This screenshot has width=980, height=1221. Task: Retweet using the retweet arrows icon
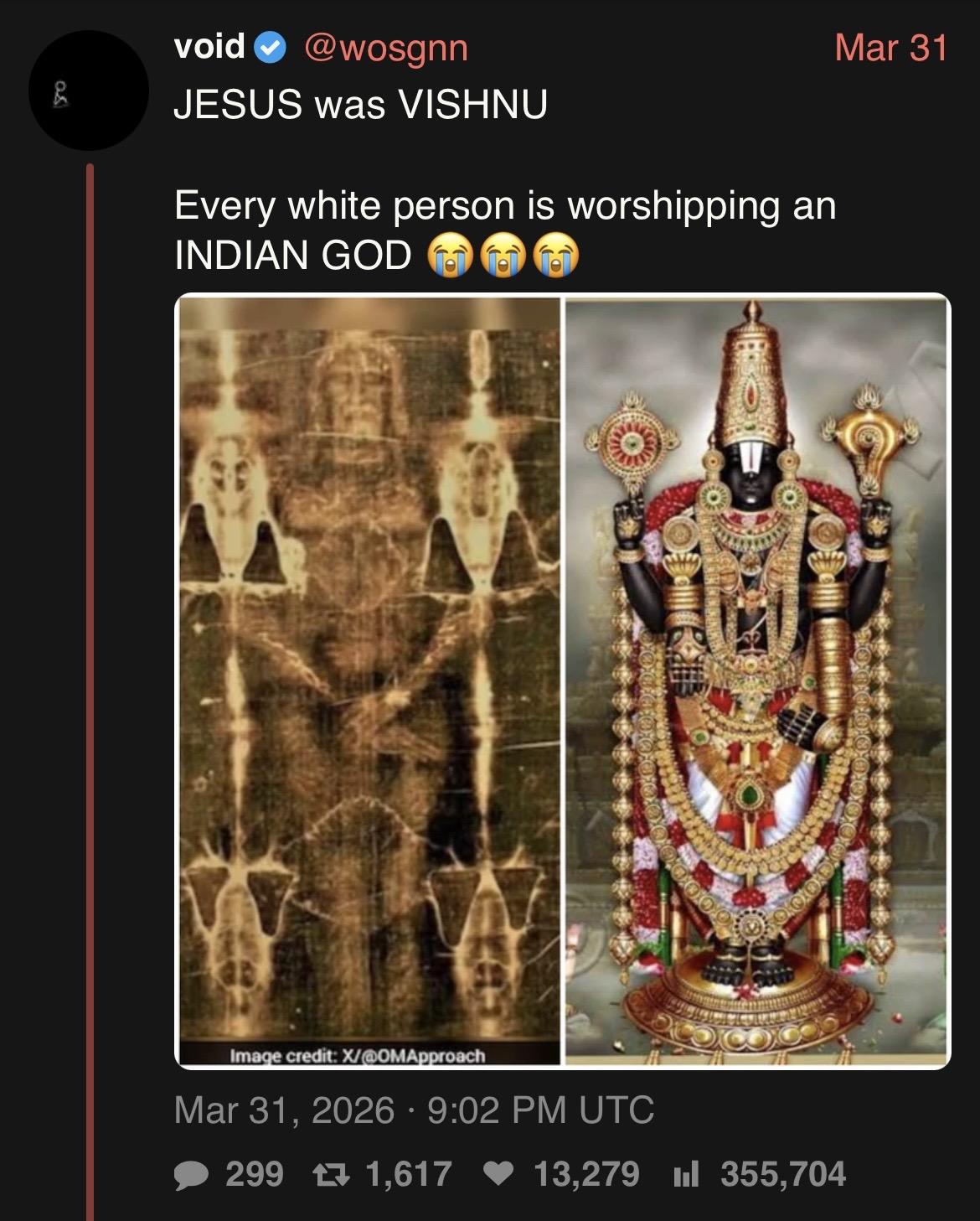pos(329,1174)
